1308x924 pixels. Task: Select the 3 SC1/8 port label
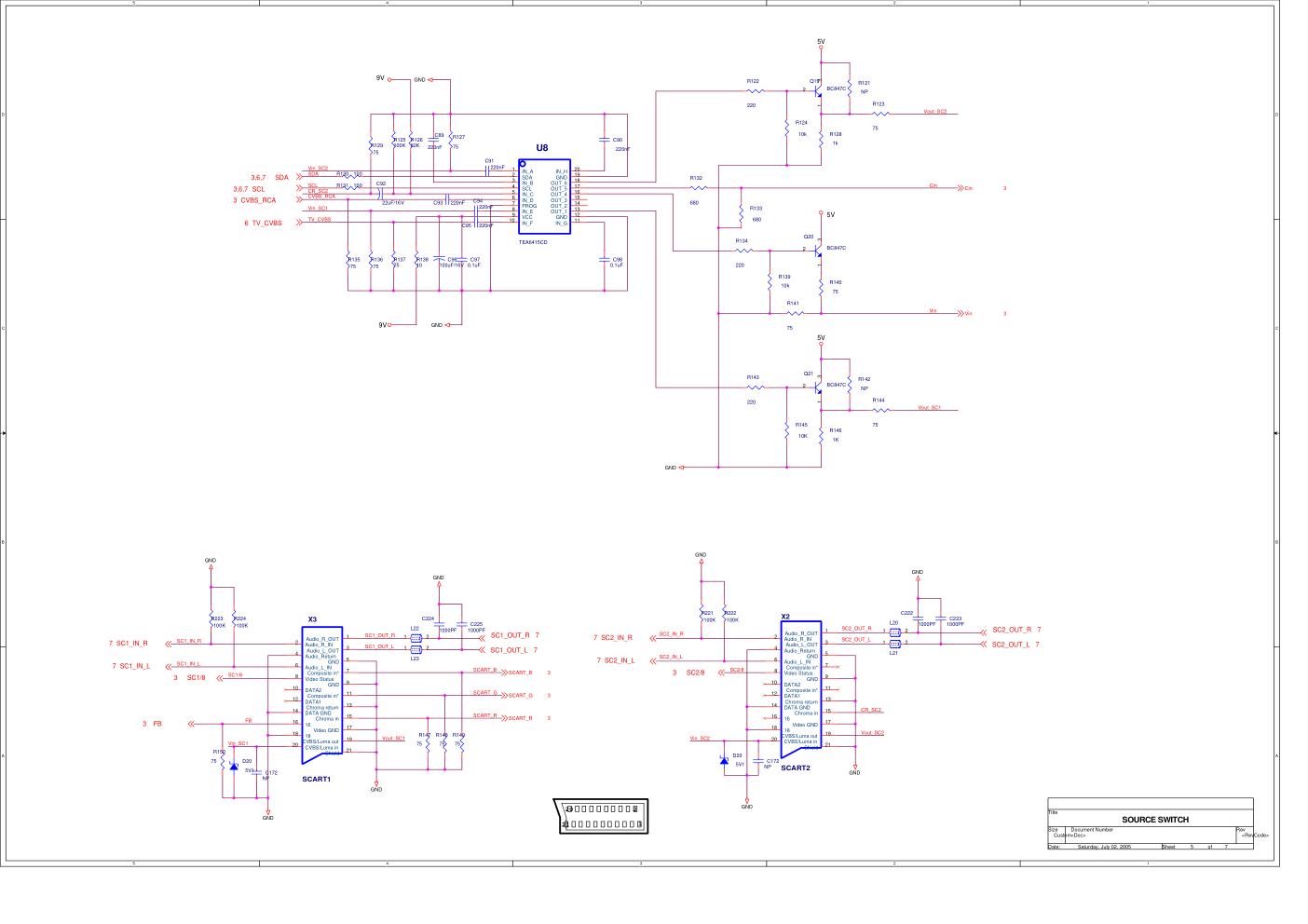(x=189, y=678)
